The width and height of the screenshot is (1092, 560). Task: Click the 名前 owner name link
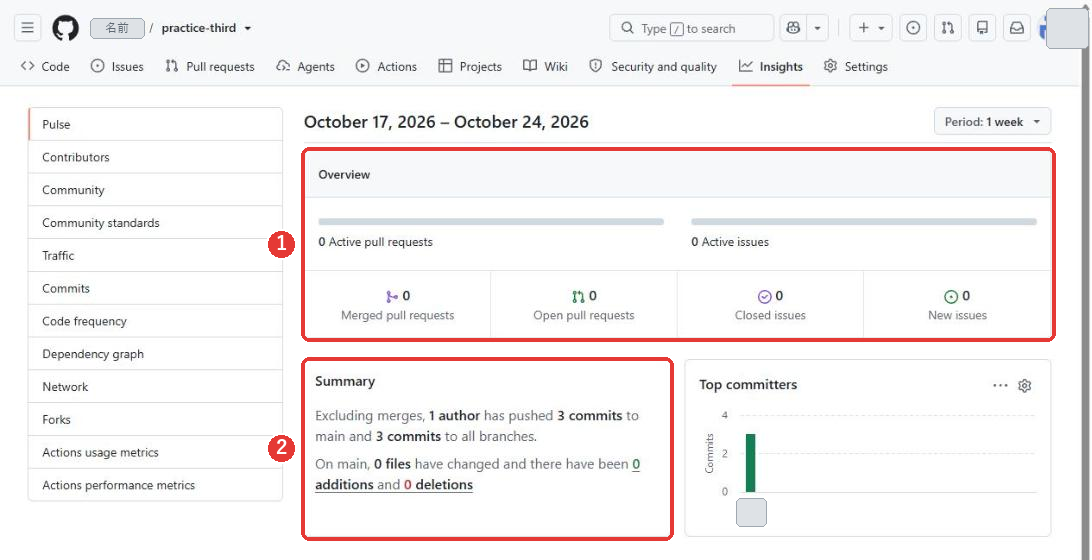click(118, 29)
